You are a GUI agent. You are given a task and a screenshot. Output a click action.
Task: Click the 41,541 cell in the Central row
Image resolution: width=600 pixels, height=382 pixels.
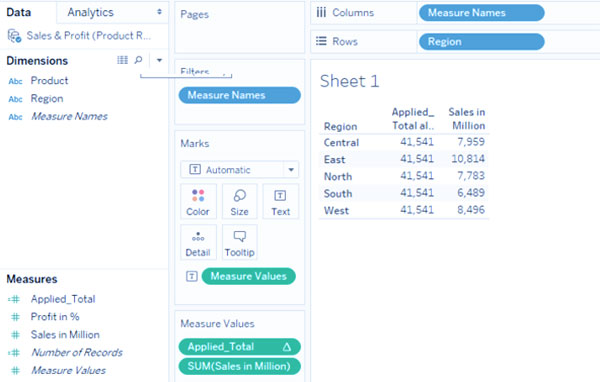coord(417,142)
